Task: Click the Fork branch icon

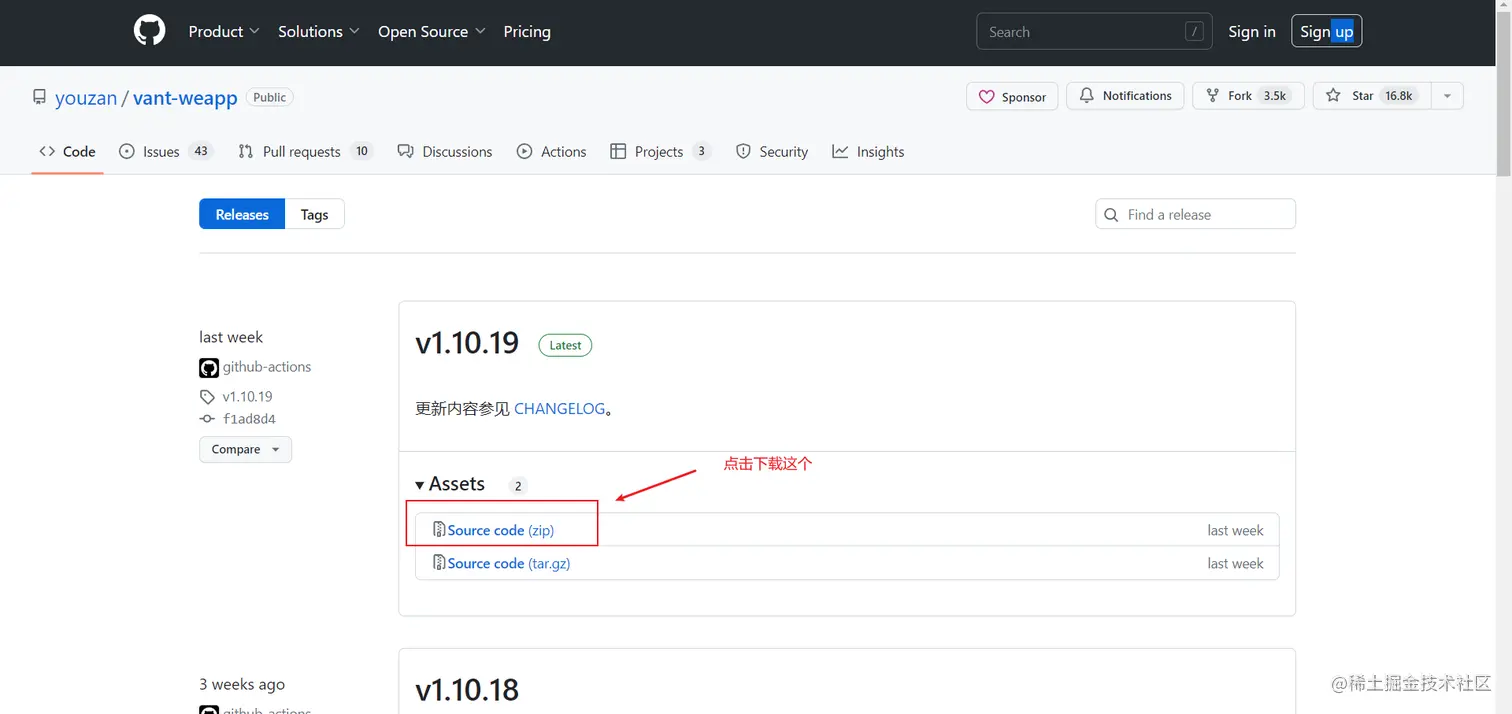Action: pyautogui.click(x=1213, y=96)
